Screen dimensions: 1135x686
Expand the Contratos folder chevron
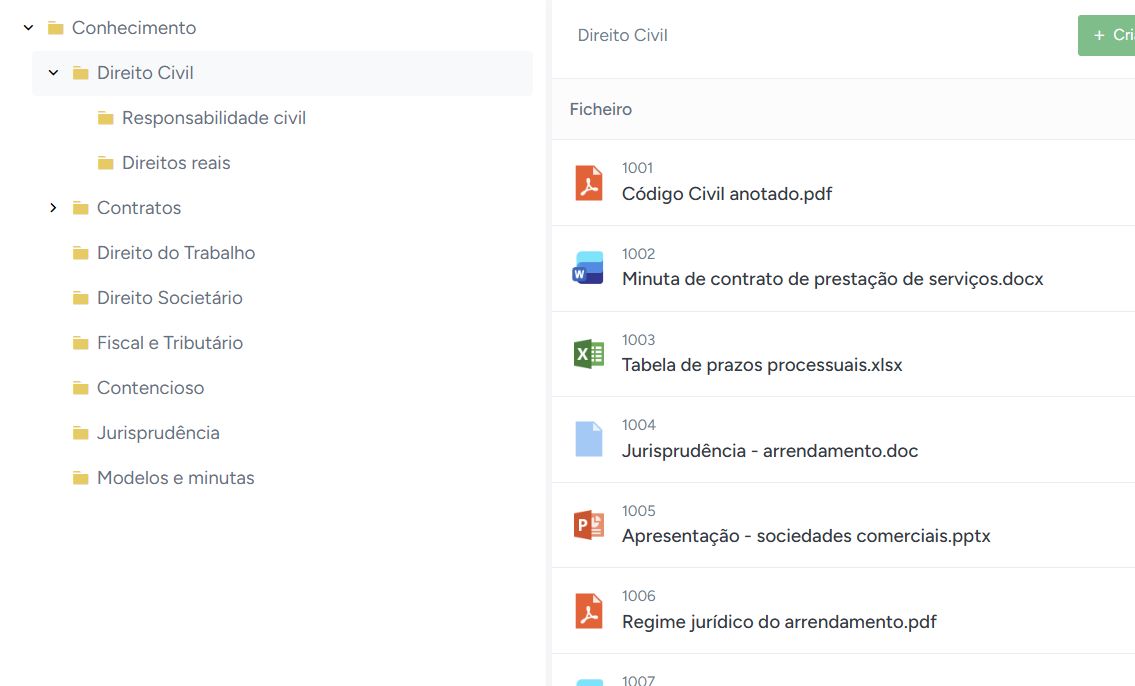tap(54, 208)
